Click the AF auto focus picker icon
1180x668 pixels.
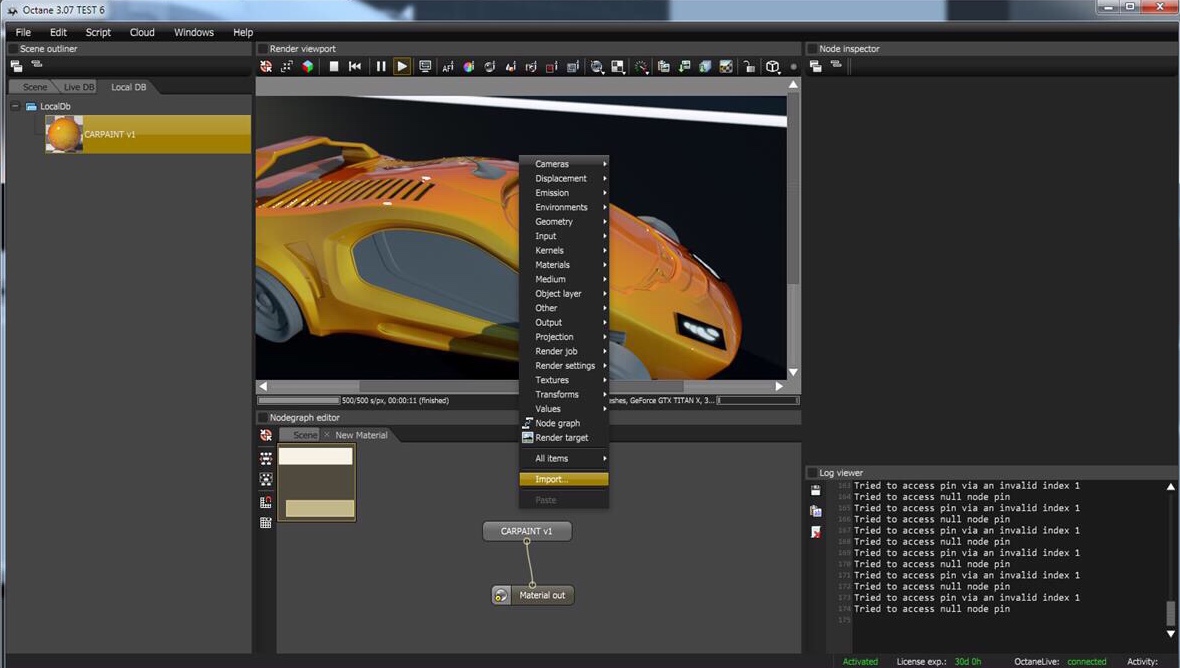pyautogui.click(x=447, y=67)
